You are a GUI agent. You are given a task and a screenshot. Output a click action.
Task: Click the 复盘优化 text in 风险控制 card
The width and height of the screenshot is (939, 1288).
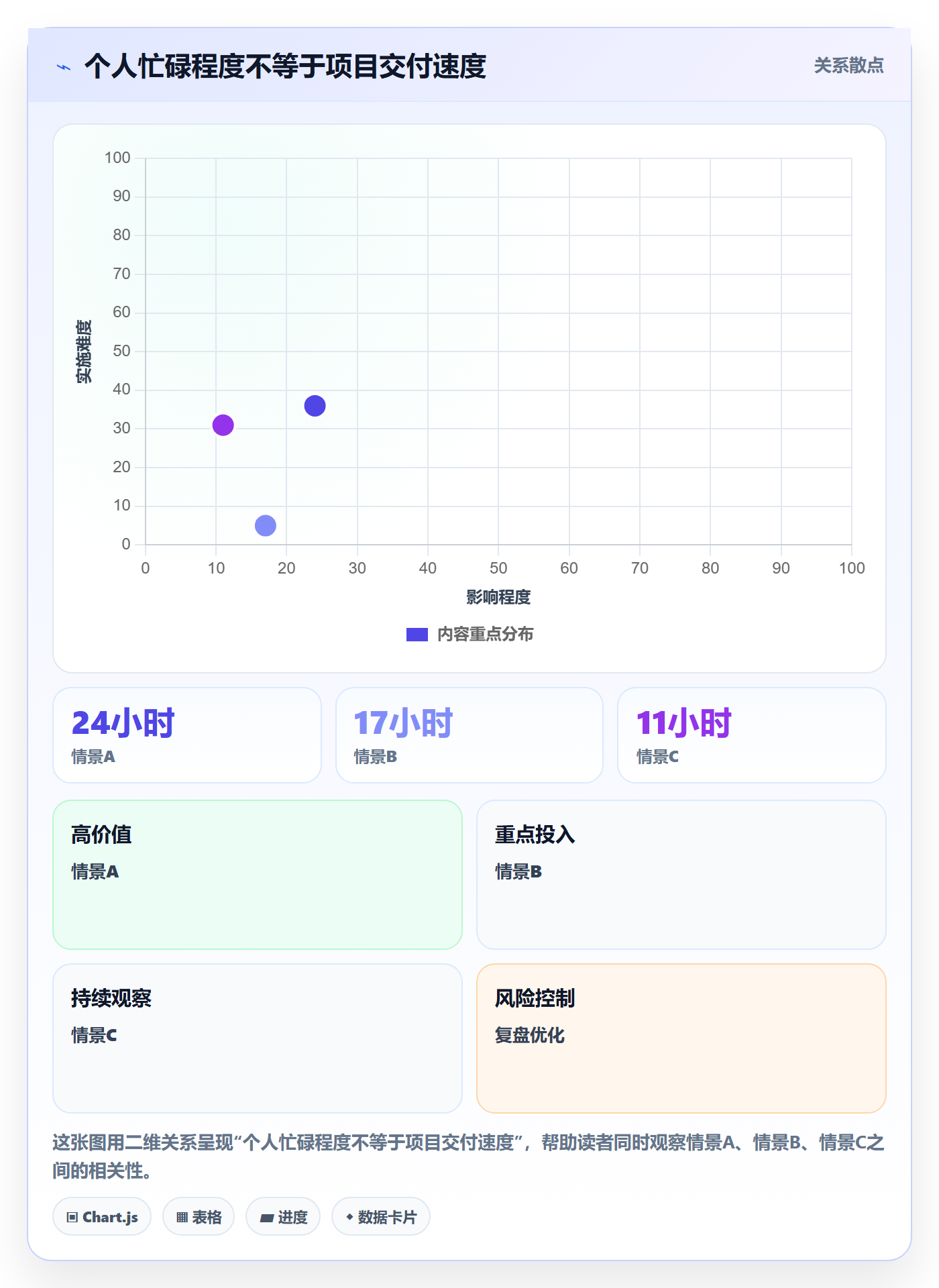pyautogui.click(x=530, y=1035)
